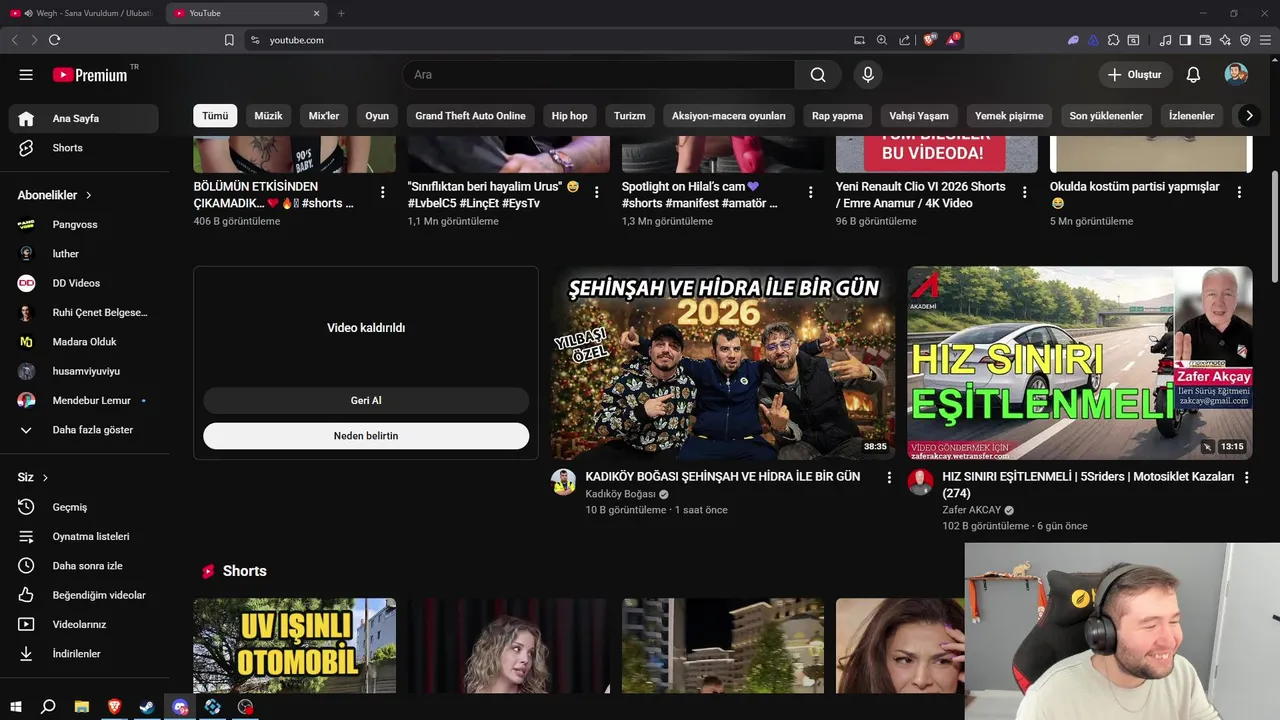Reload the page in the browser
1280x720 pixels.
tap(54, 40)
